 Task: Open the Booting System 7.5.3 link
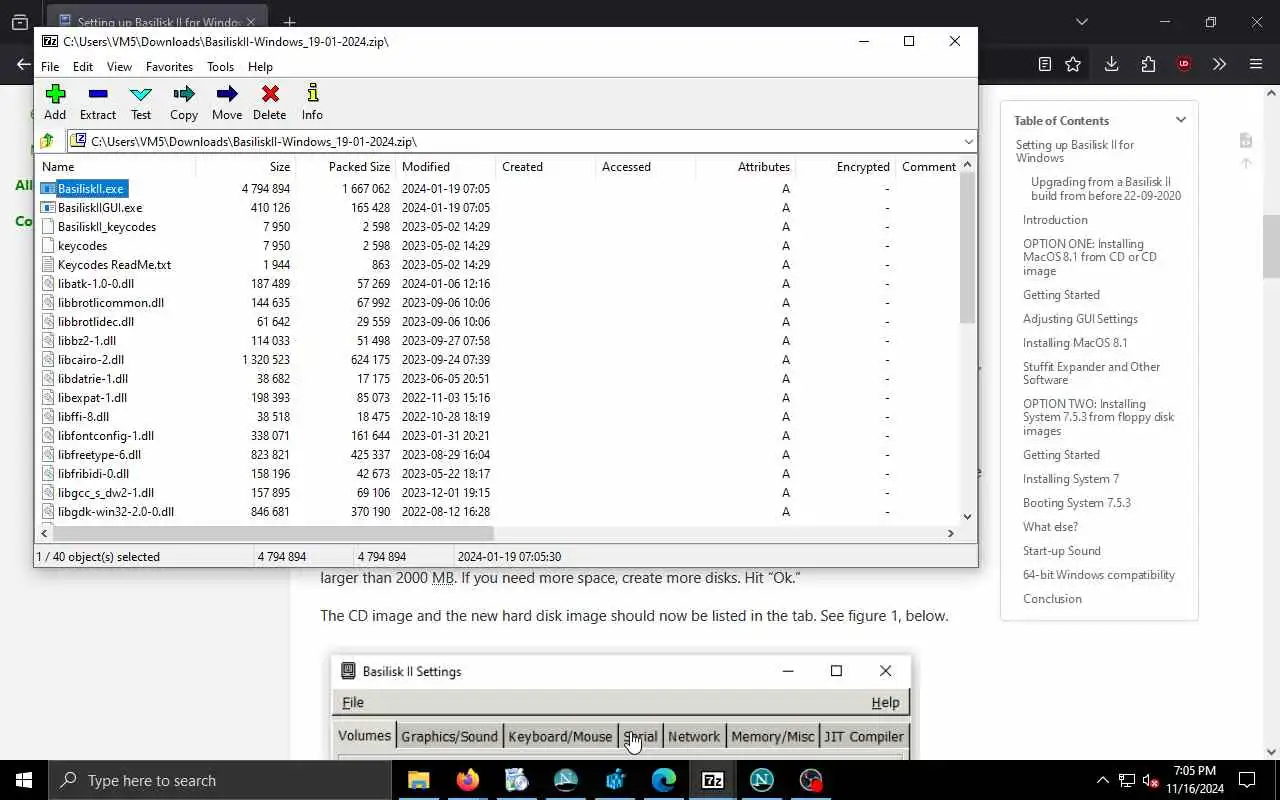tap(1077, 503)
